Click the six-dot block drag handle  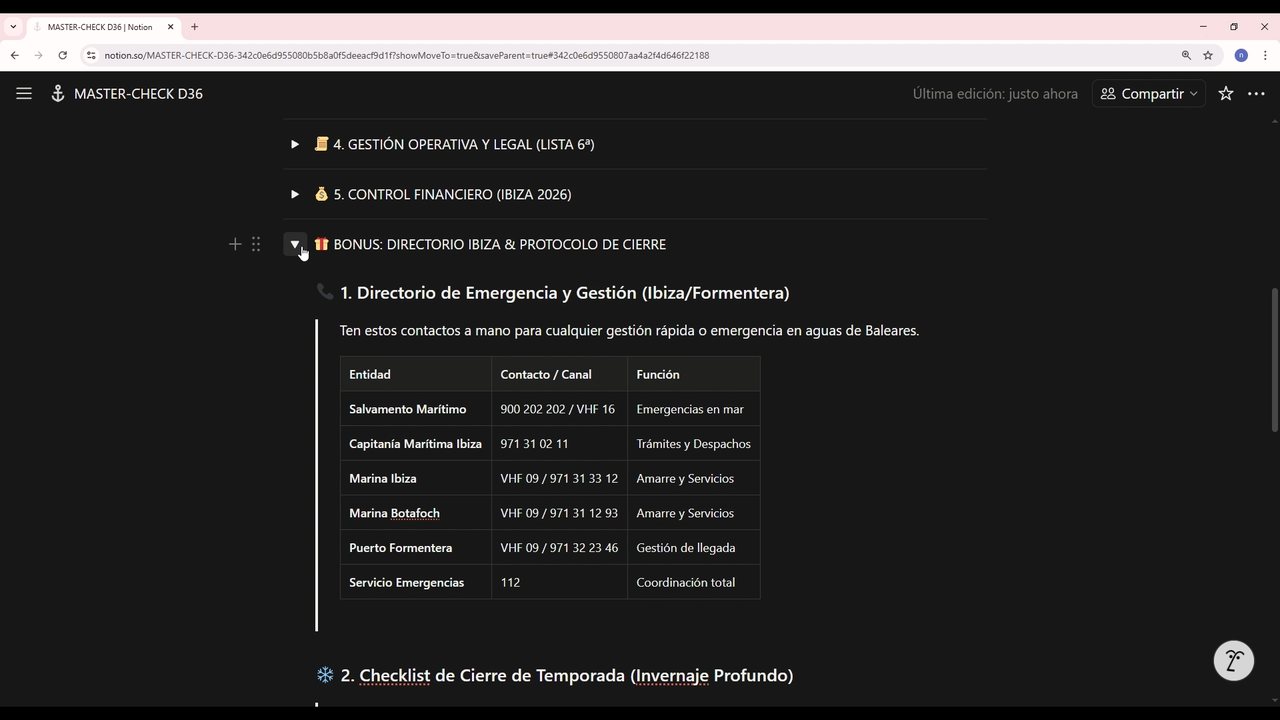pyautogui.click(x=256, y=244)
